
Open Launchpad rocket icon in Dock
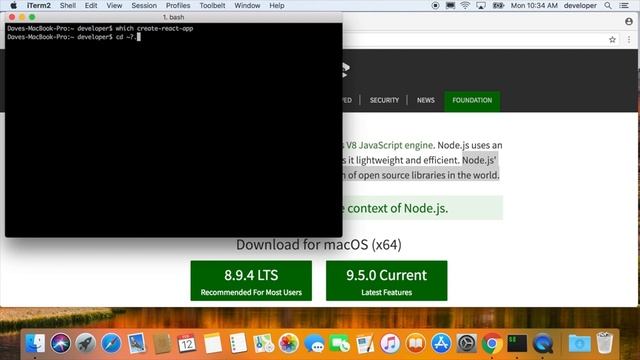click(x=86, y=343)
